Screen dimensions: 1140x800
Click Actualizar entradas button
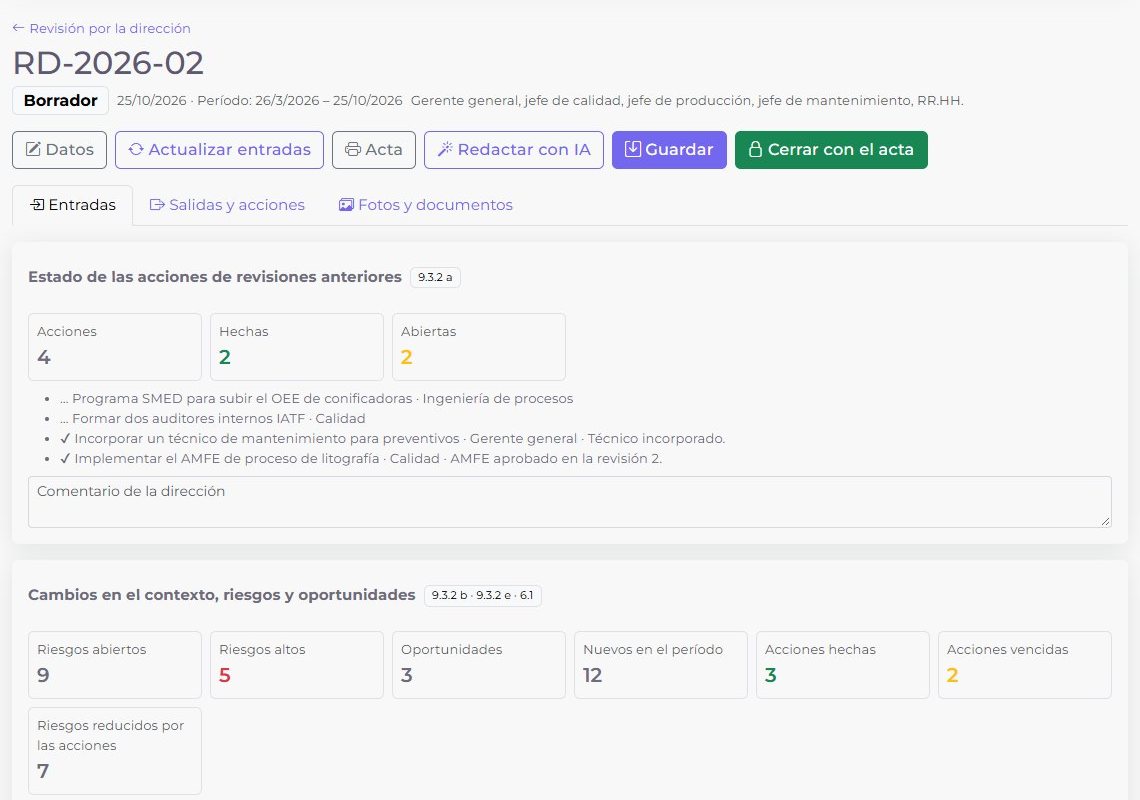(219, 150)
